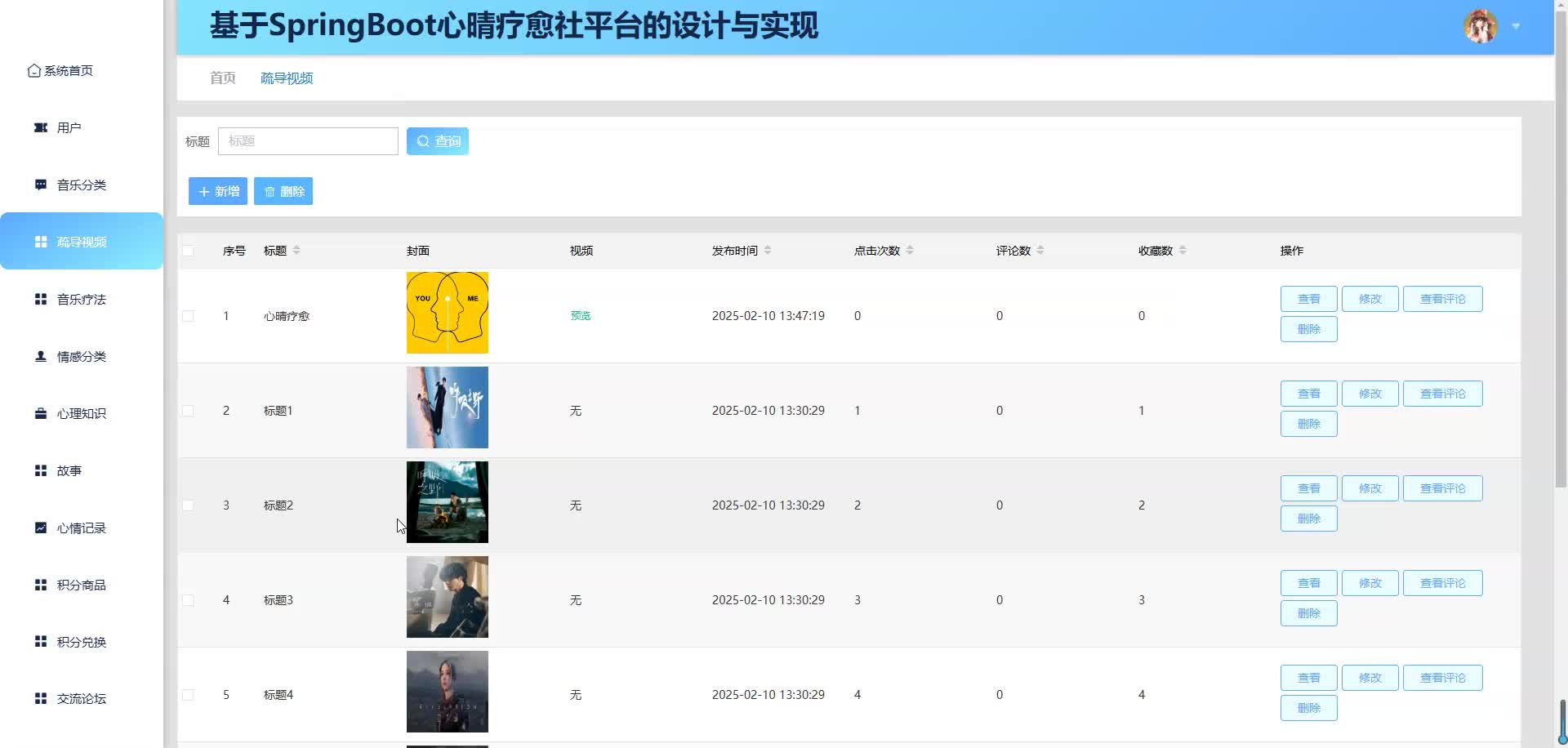Click the 积分兑换 sidebar icon
Image resolution: width=1568 pixels, height=748 pixels.
point(41,642)
